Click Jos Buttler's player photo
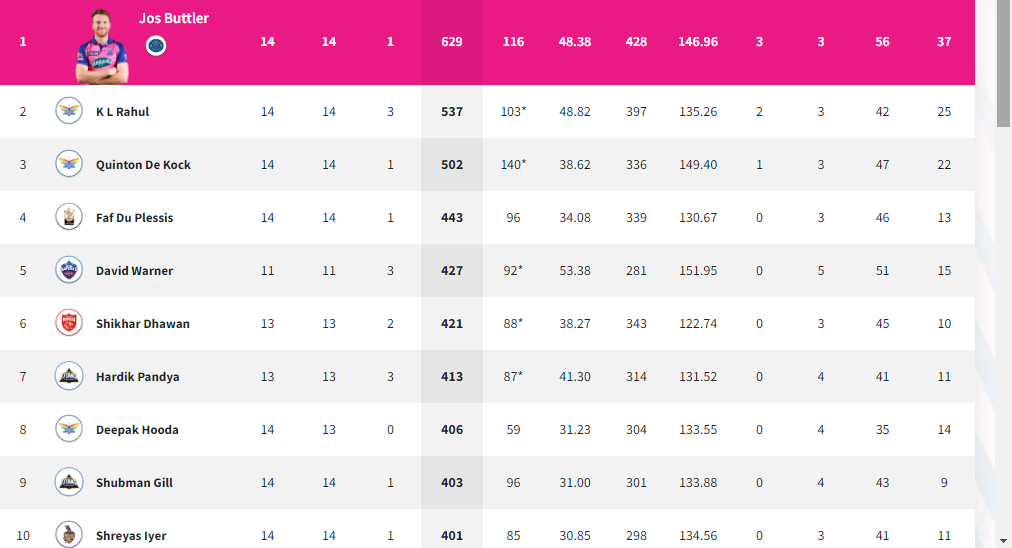Viewport: 1012px width, 548px height. click(x=102, y=46)
